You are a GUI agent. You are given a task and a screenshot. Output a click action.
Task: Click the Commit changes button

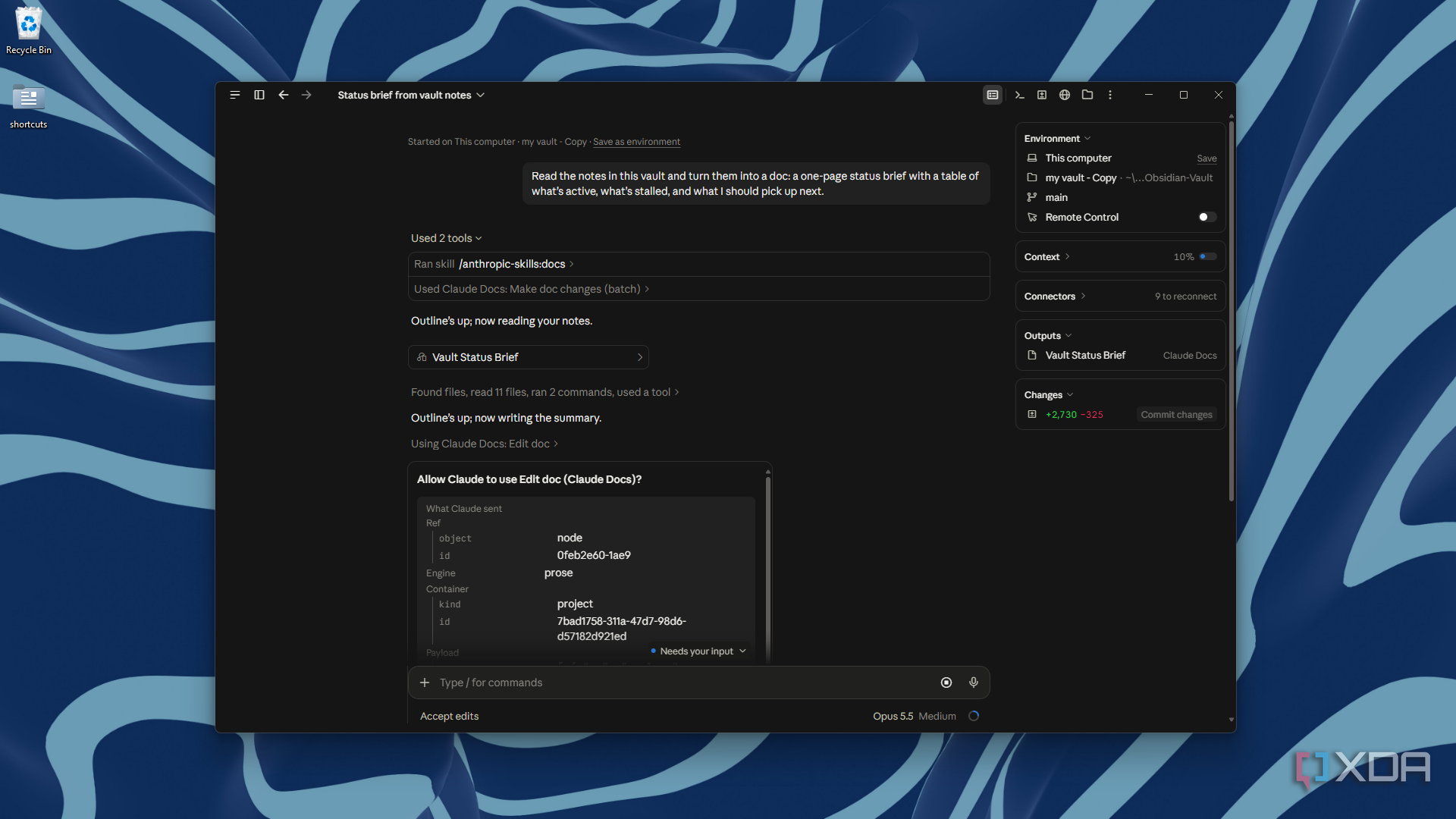tap(1176, 415)
